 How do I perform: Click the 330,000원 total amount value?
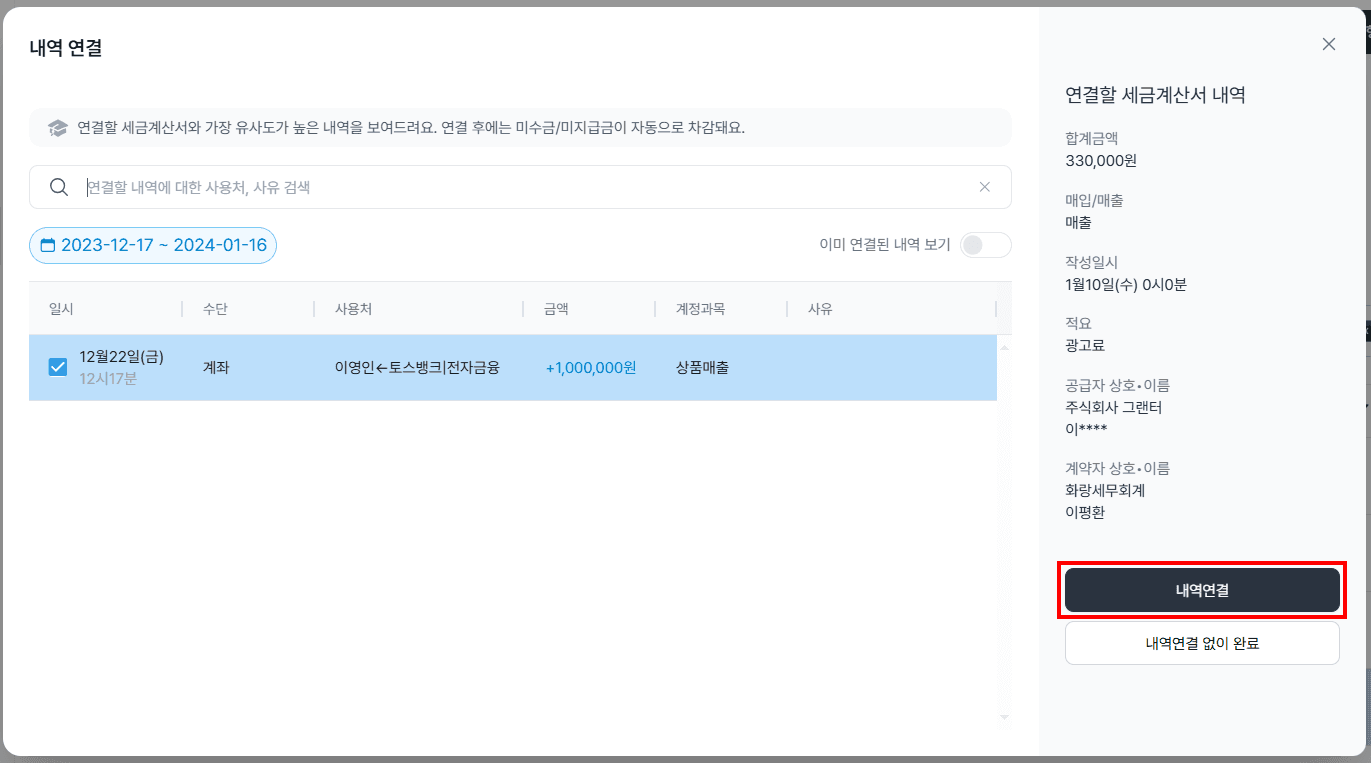click(x=1101, y=160)
